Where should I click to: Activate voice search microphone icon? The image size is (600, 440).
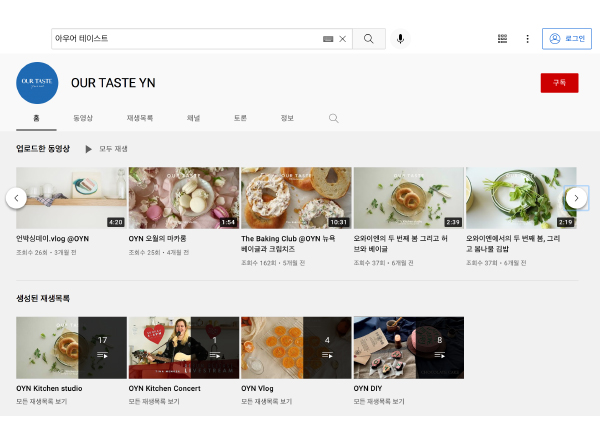(400, 39)
